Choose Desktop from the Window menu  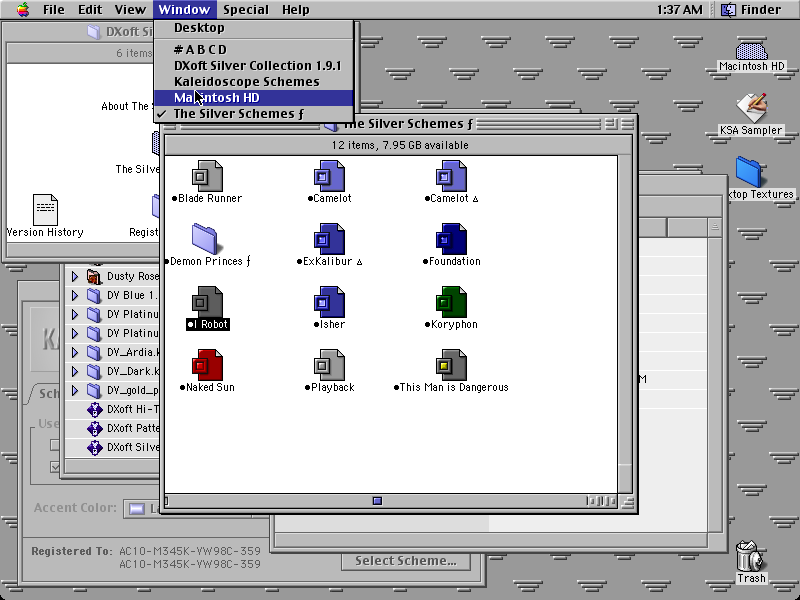pyautogui.click(x=254, y=28)
